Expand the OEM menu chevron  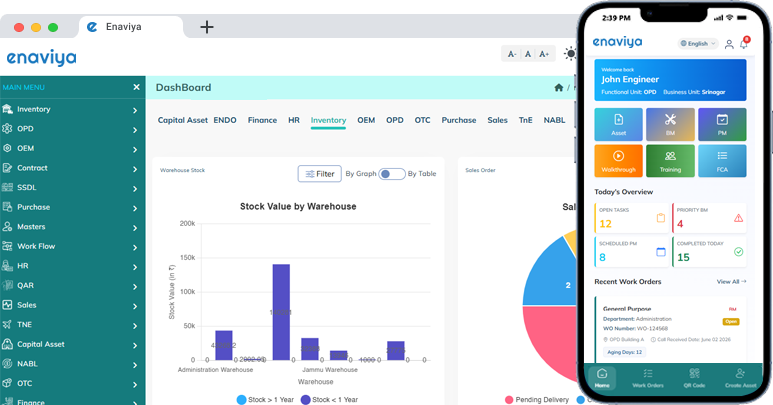click(x=135, y=149)
